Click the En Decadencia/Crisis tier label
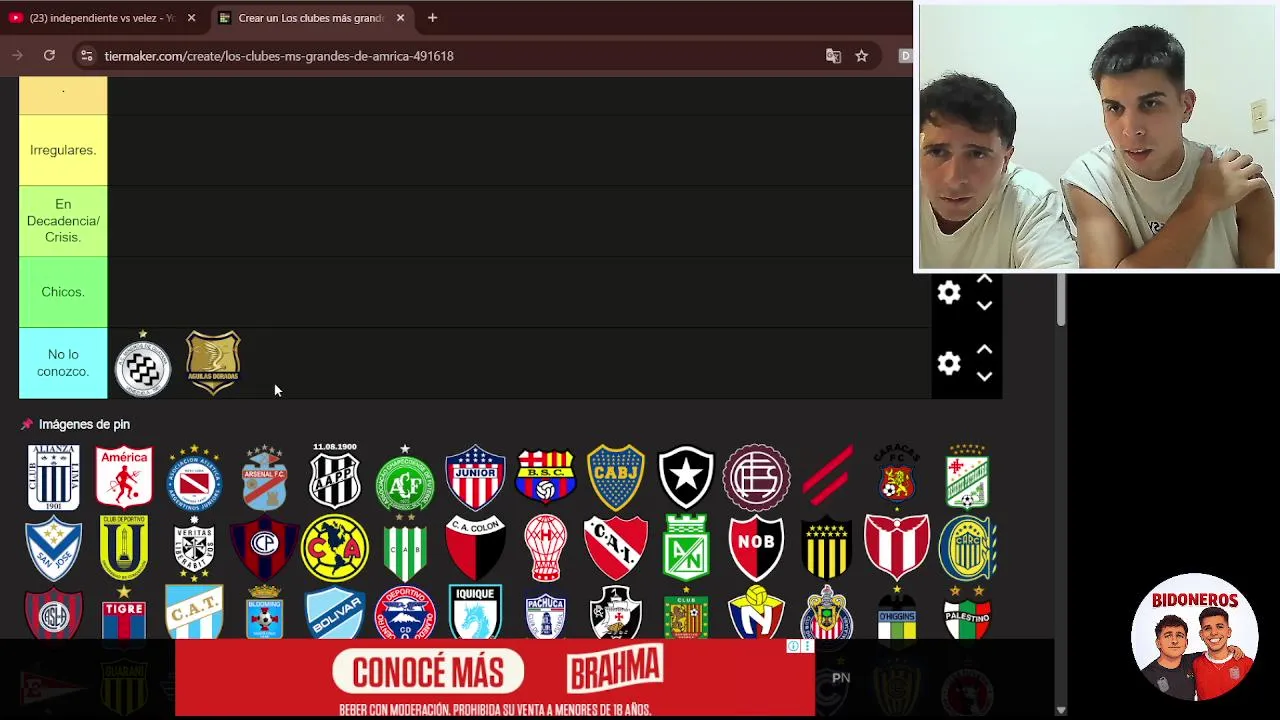Screen dimensions: 1280x720 [x=63, y=221]
